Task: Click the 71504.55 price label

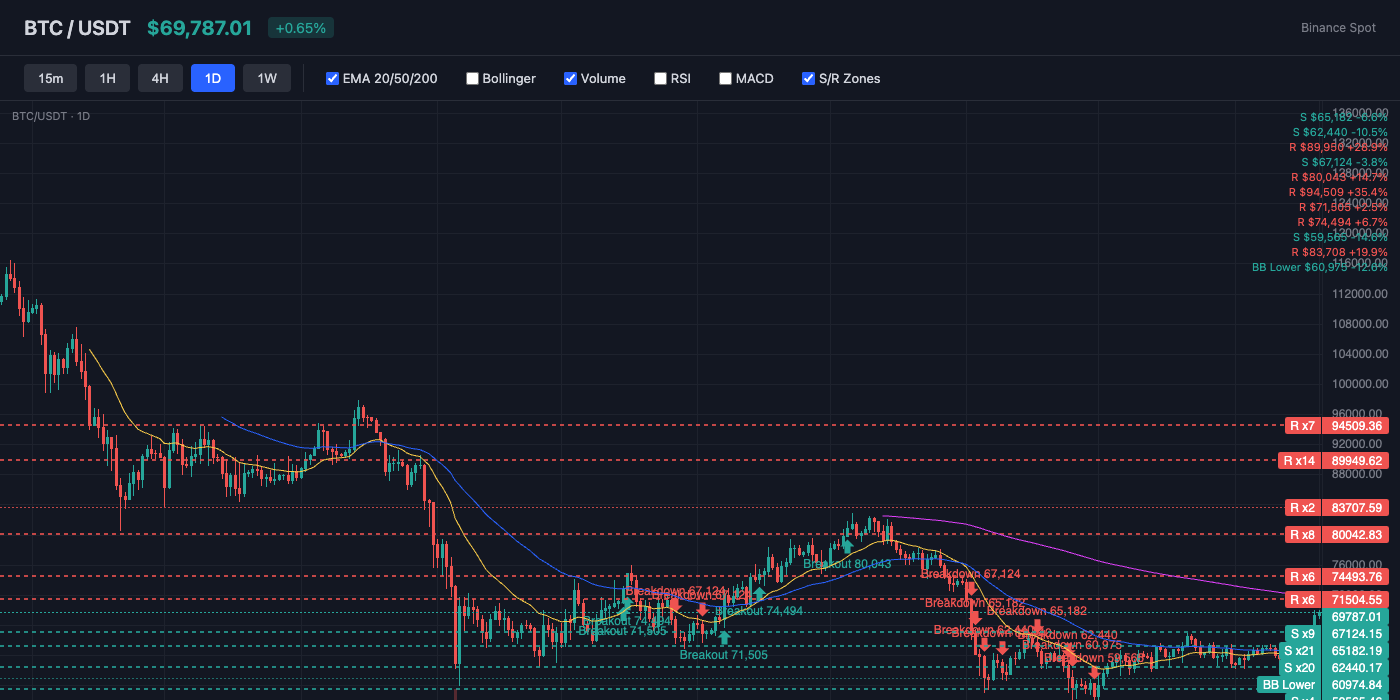Action: tap(1356, 599)
